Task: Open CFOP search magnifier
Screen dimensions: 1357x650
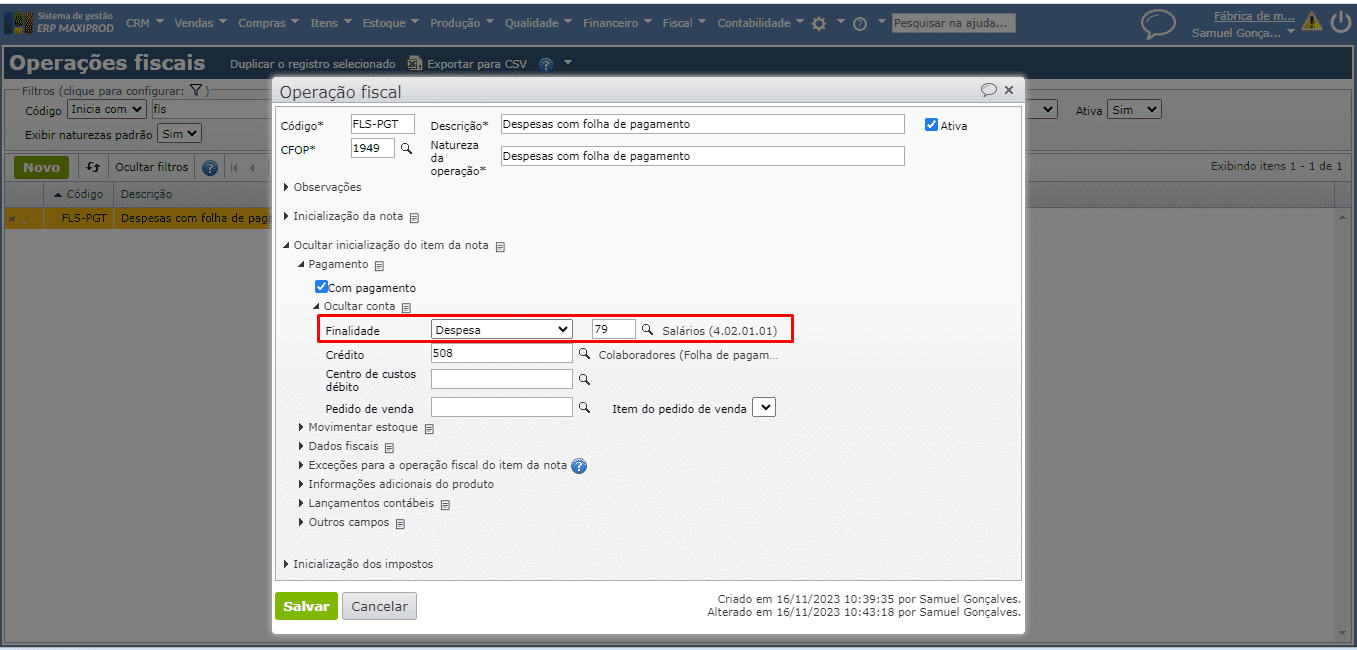Action: click(406, 148)
